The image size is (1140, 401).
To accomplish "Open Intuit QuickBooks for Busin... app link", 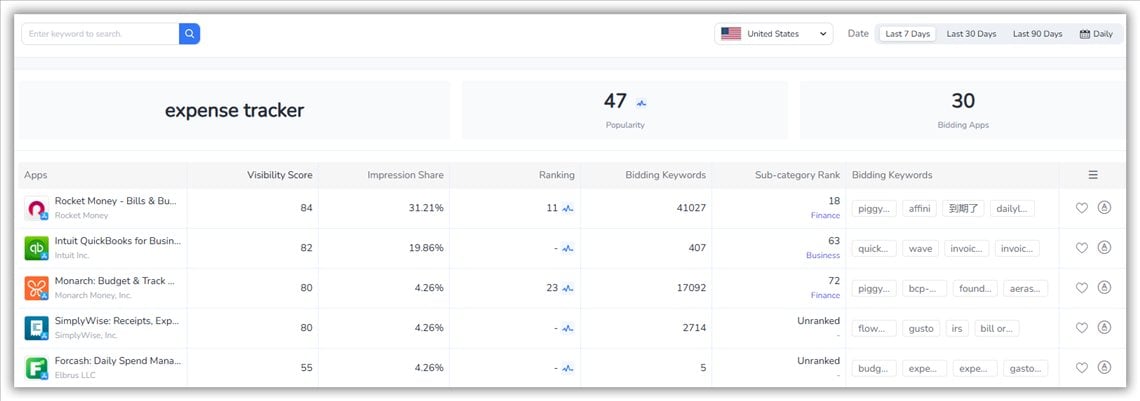I will point(118,241).
